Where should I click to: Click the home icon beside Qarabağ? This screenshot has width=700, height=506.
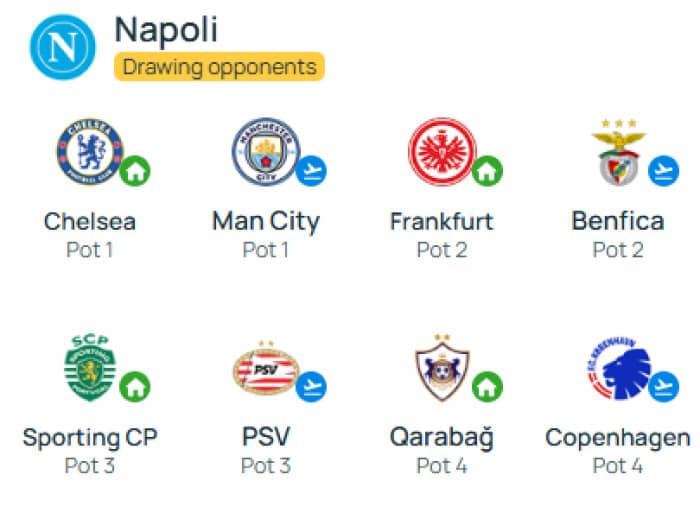[x=488, y=387]
